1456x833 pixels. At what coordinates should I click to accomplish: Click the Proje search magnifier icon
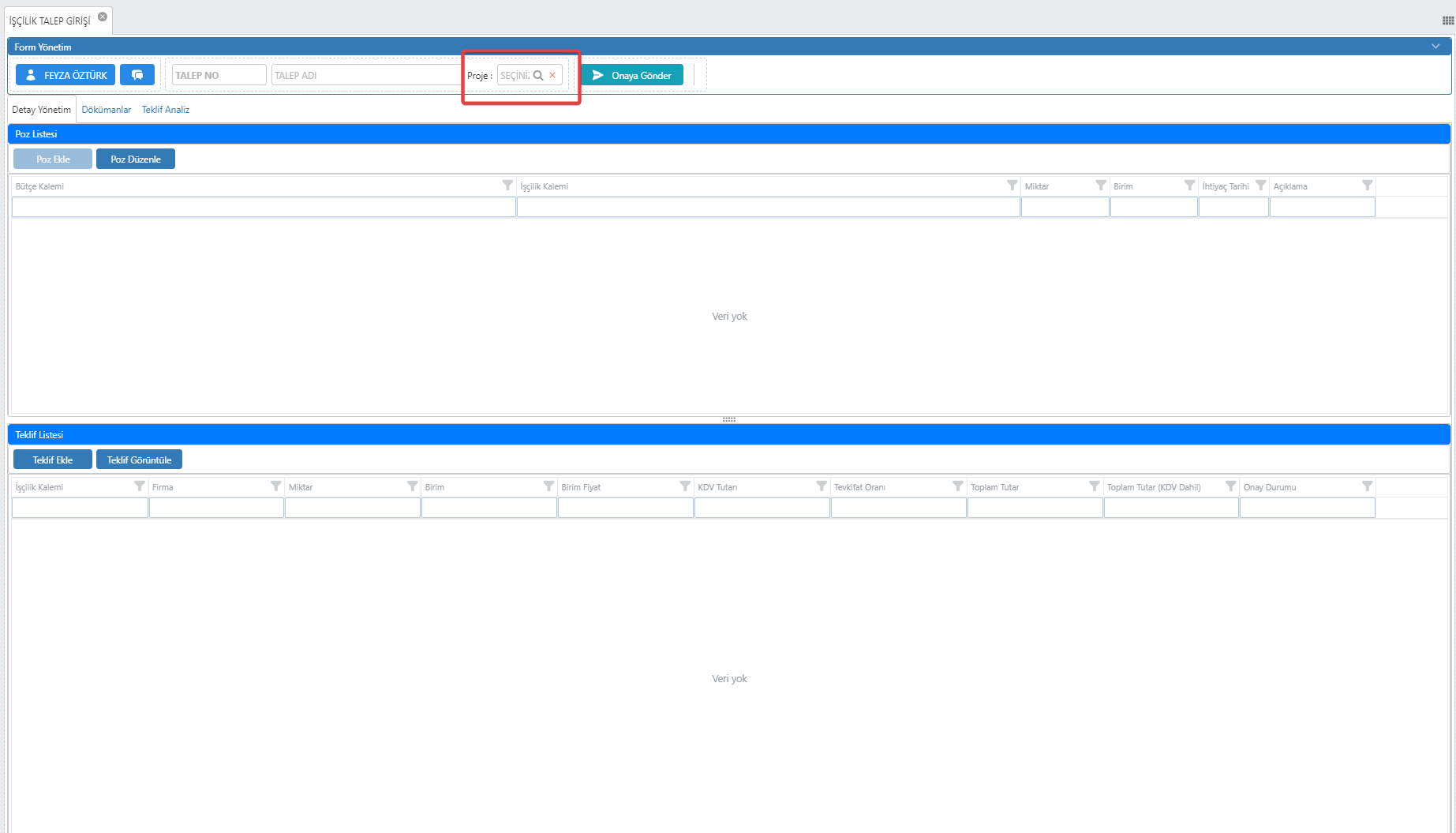(x=538, y=76)
